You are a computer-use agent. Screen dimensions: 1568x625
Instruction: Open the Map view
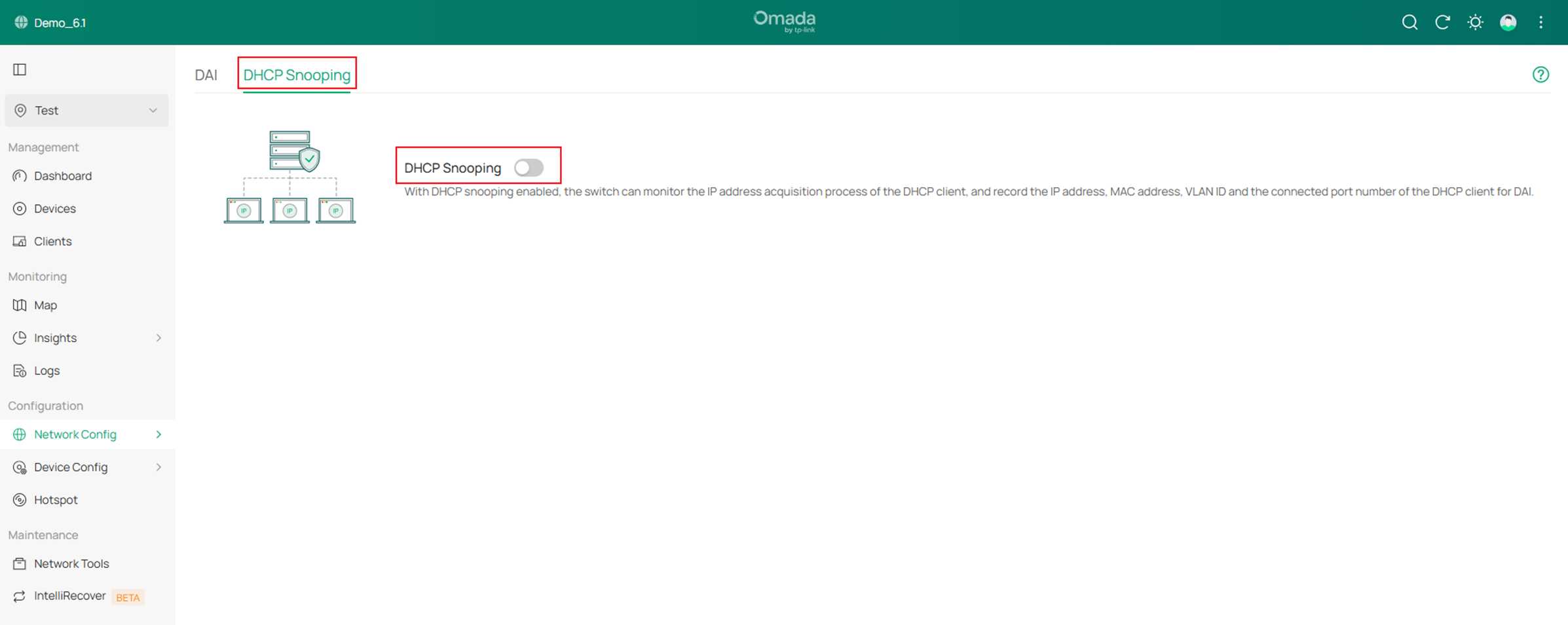click(x=45, y=305)
